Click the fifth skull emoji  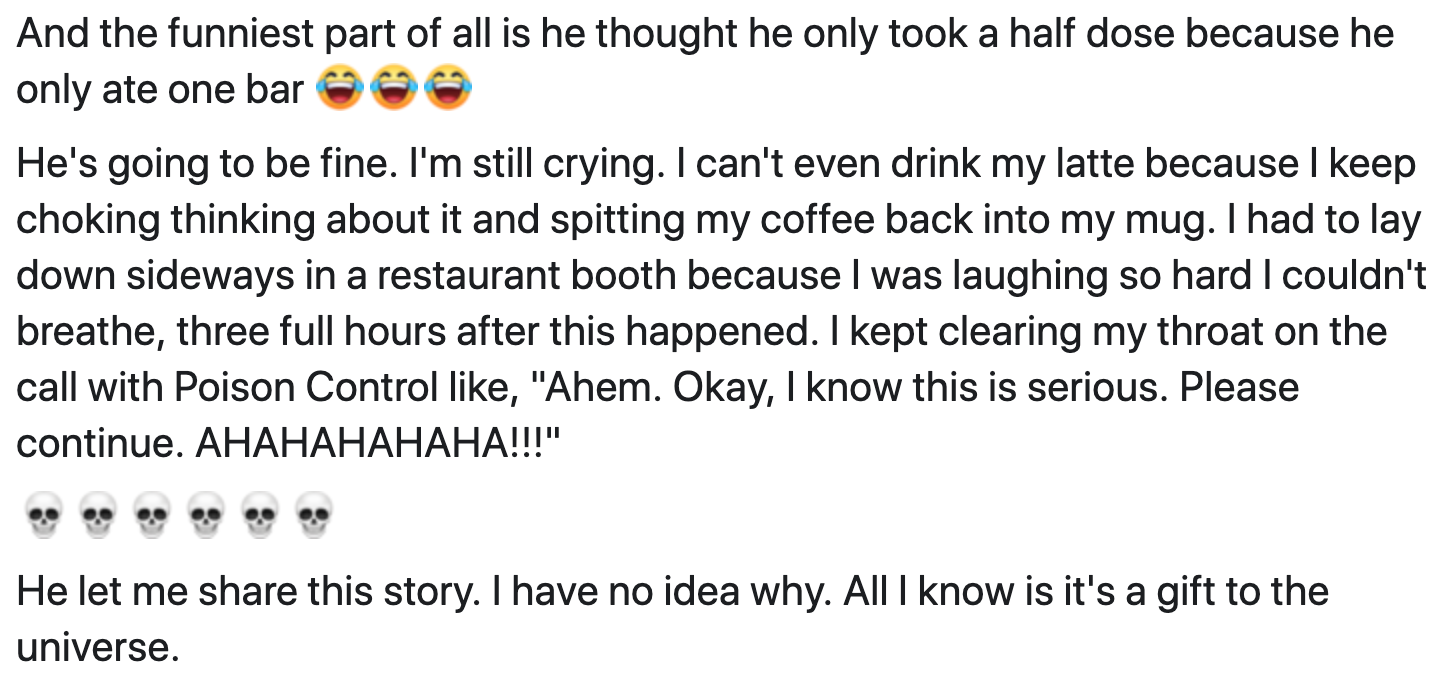[x=260, y=518]
